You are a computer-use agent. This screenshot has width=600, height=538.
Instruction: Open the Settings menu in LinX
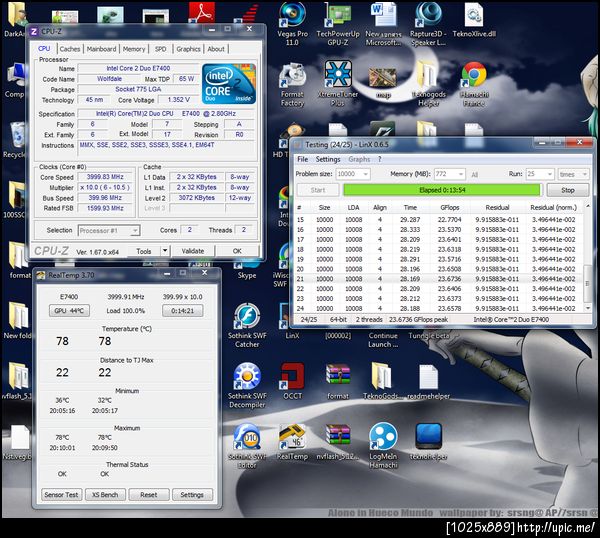328,159
